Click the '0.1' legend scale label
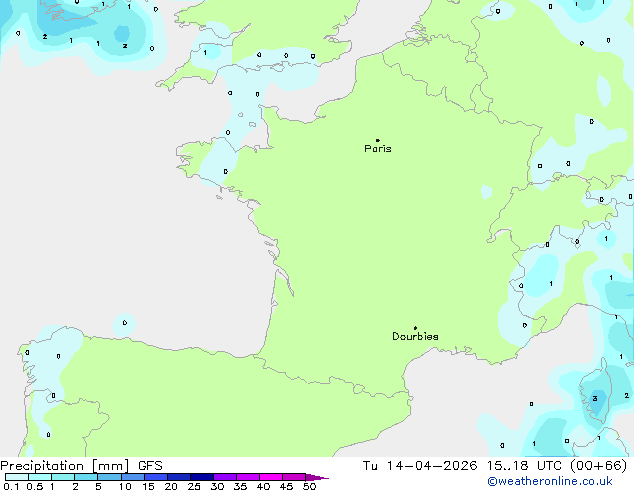 (11, 486)
